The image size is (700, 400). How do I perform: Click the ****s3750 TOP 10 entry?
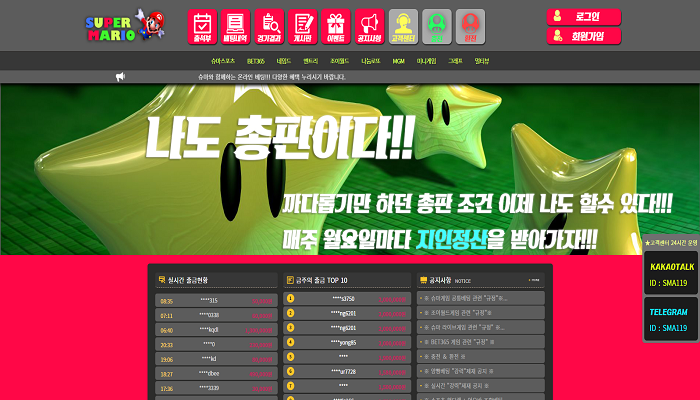pyautogui.click(x=347, y=298)
